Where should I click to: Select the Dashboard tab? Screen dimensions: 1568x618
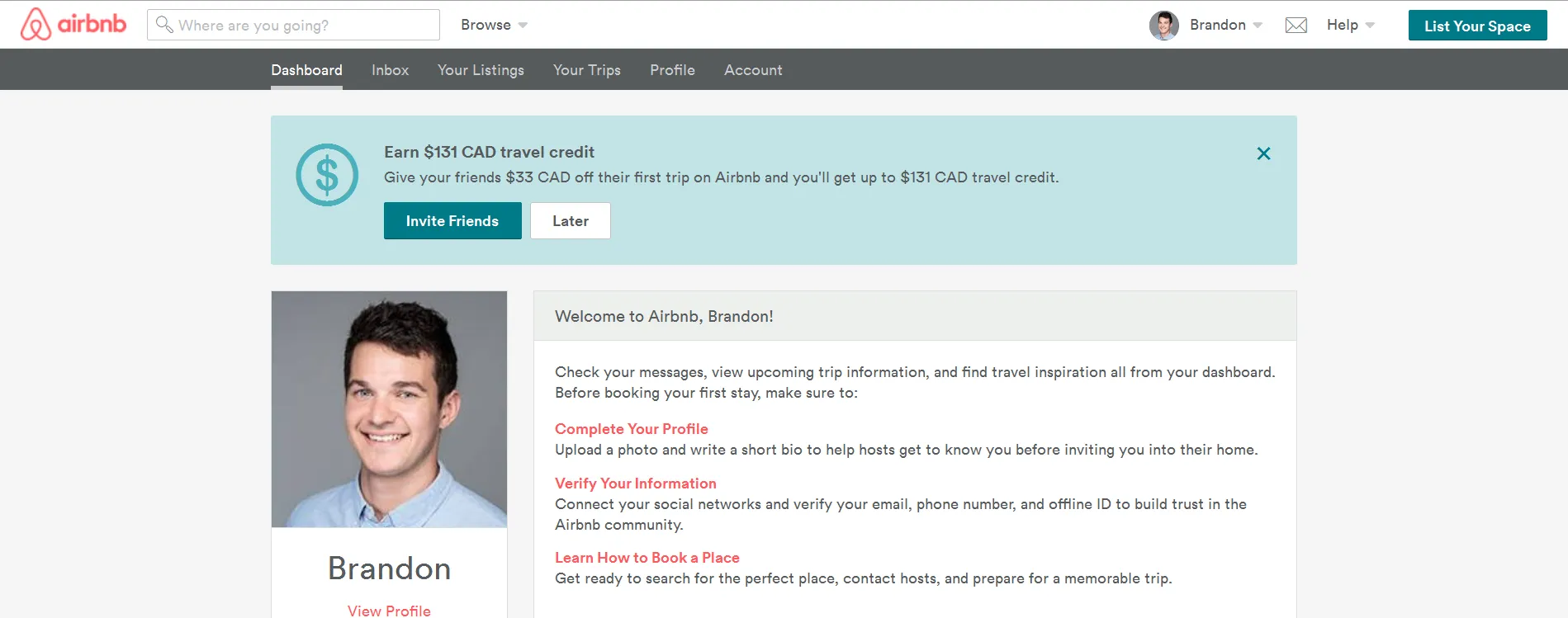click(306, 70)
